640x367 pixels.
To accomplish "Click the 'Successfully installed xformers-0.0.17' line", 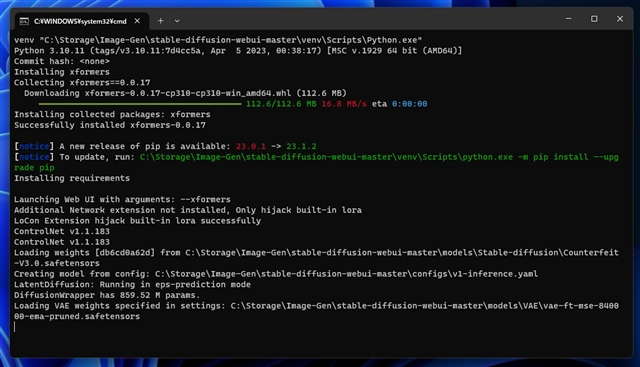I will [110, 125].
